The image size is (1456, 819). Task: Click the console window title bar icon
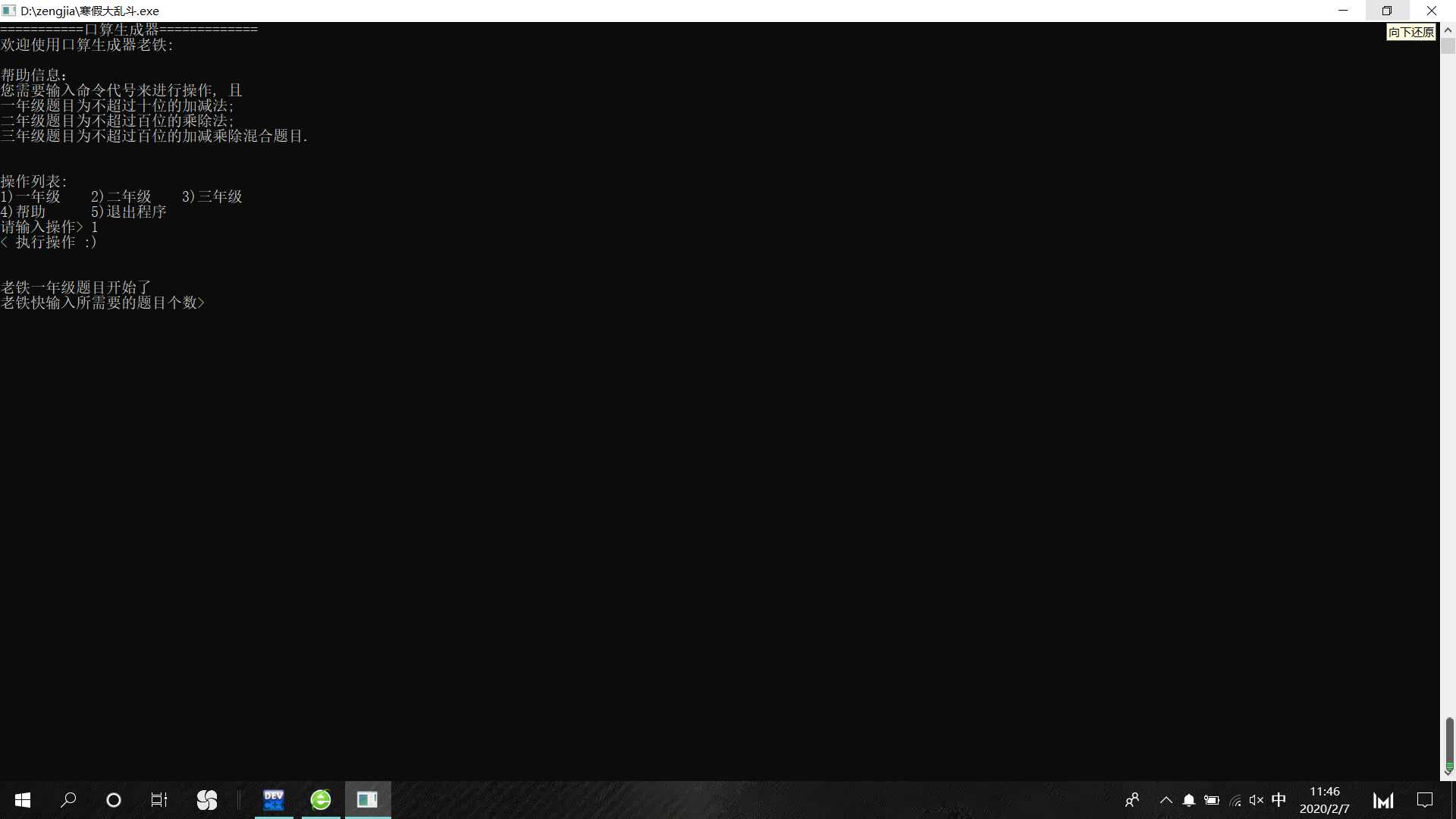point(9,11)
